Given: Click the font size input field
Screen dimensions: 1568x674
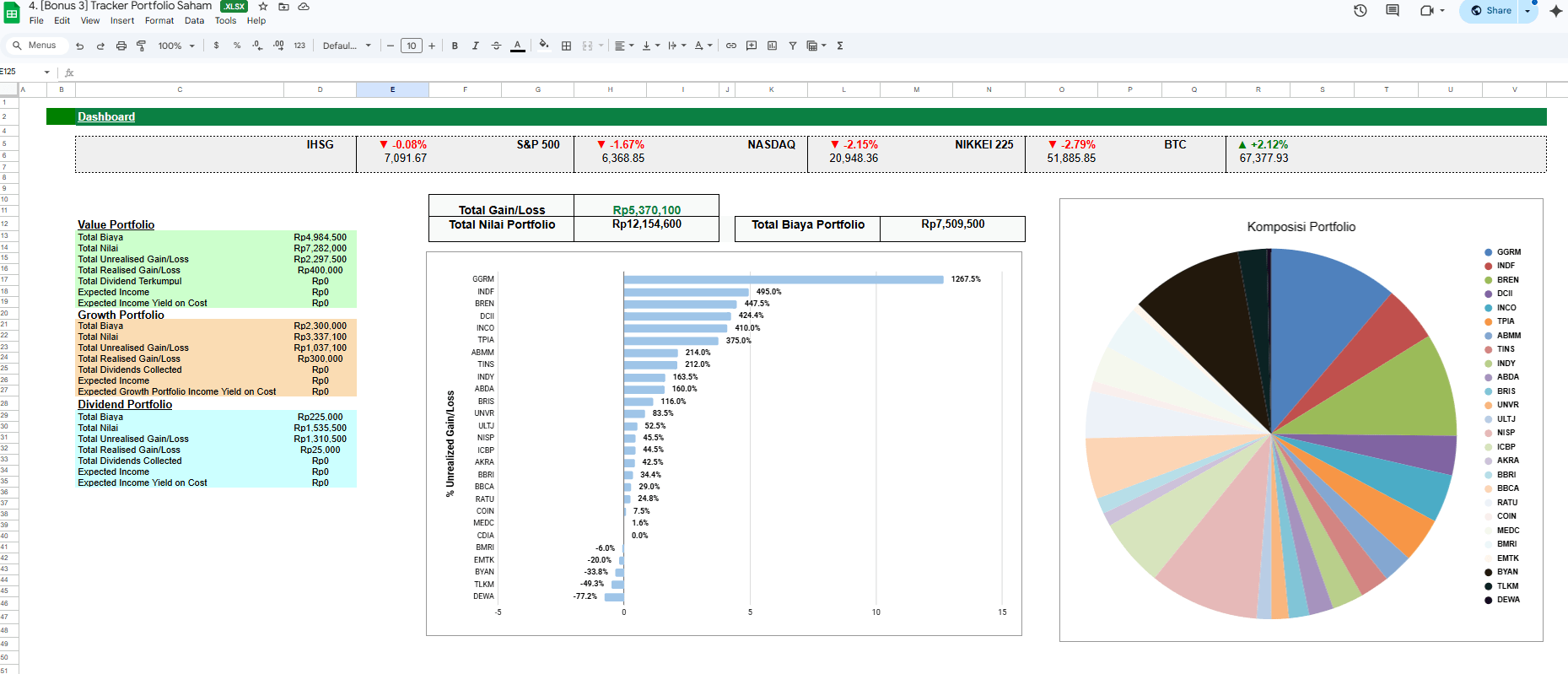Looking at the screenshot, I should (412, 46).
